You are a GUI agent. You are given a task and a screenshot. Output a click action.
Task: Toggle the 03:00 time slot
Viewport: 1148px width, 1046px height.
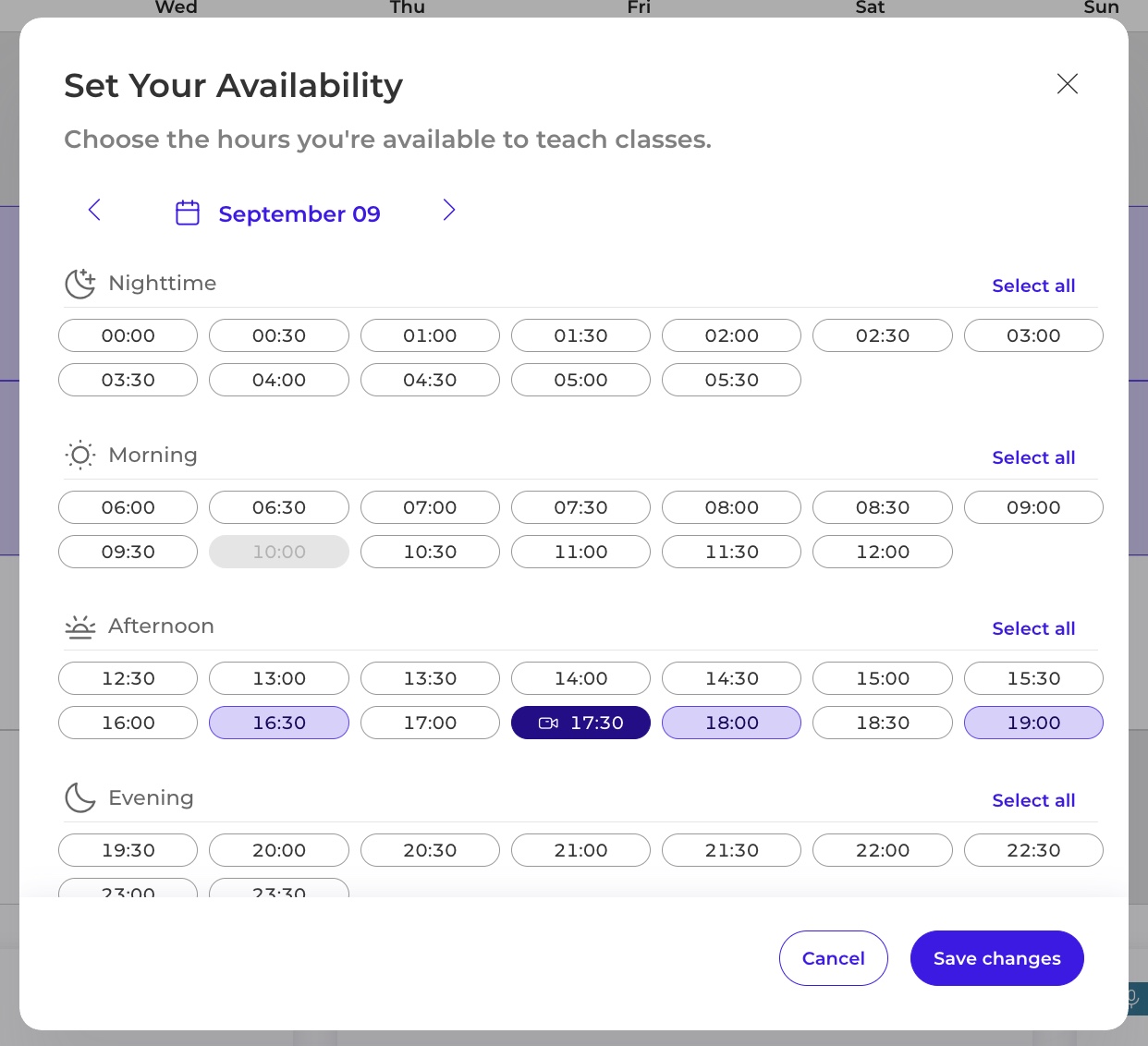click(1033, 335)
